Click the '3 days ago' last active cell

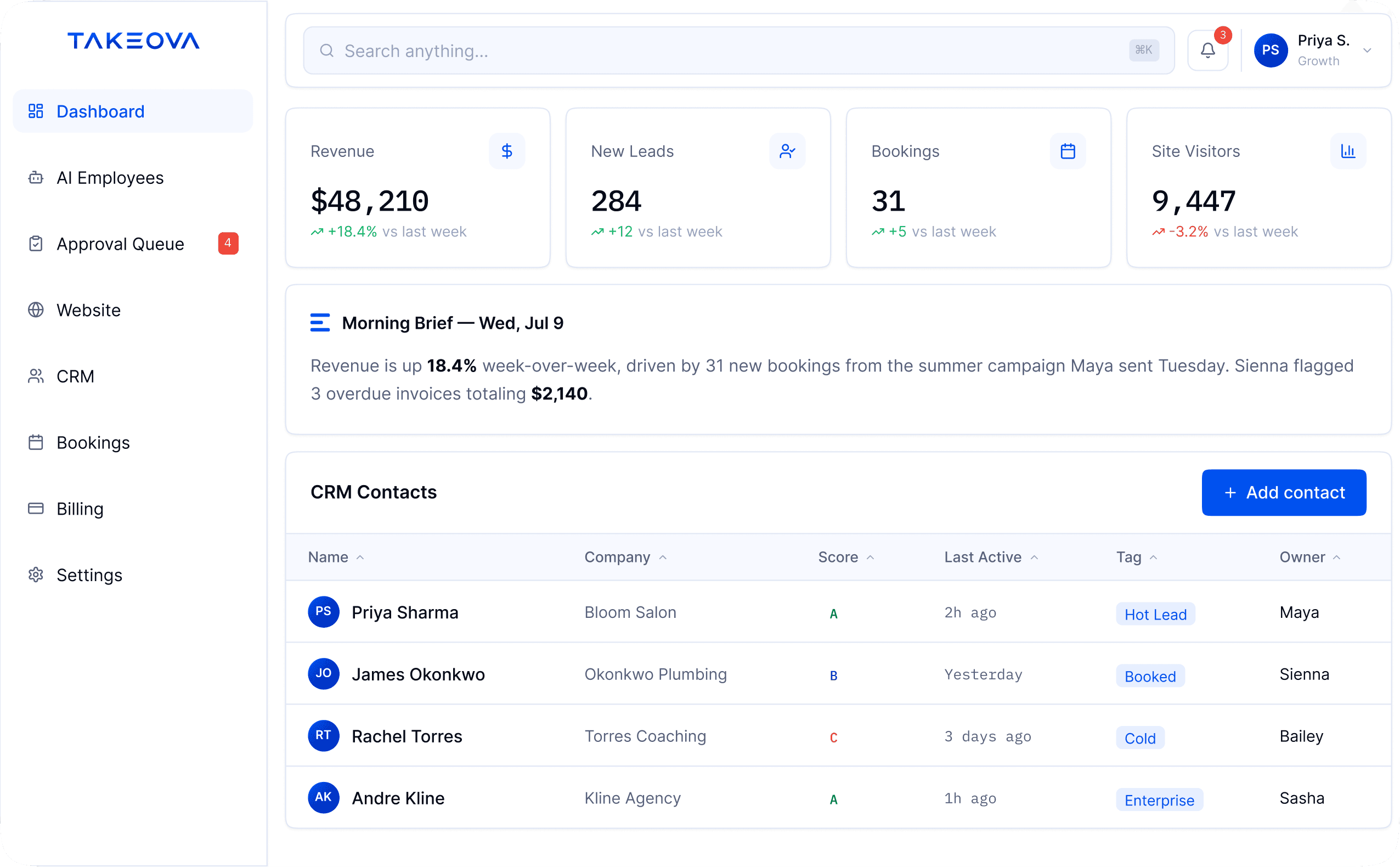[987, 736]
